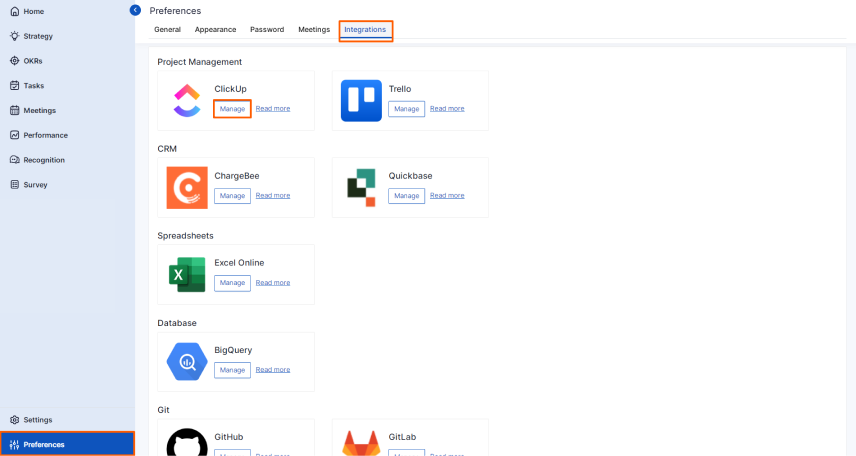The image size is (856, 456).
Task: Click the Preferences page title
Action: click(x=175, y=11)
